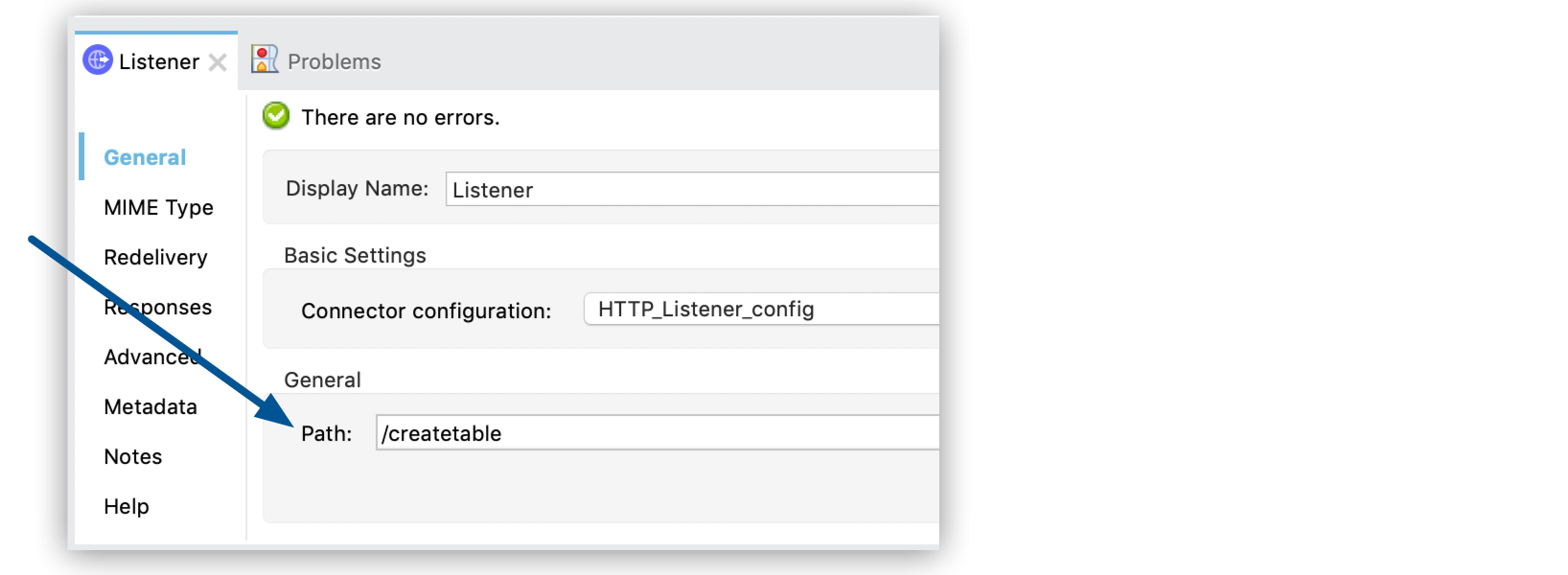
Task: Click the 'There are no errors' message
Action: (x=401, y=117)
